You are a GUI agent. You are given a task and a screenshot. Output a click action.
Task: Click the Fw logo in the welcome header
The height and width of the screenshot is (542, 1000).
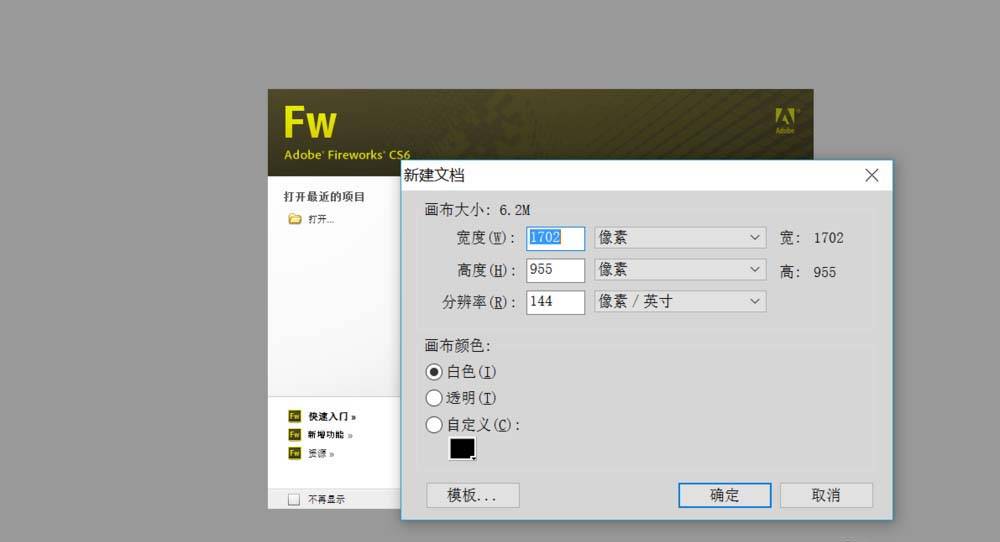point(310,123)
